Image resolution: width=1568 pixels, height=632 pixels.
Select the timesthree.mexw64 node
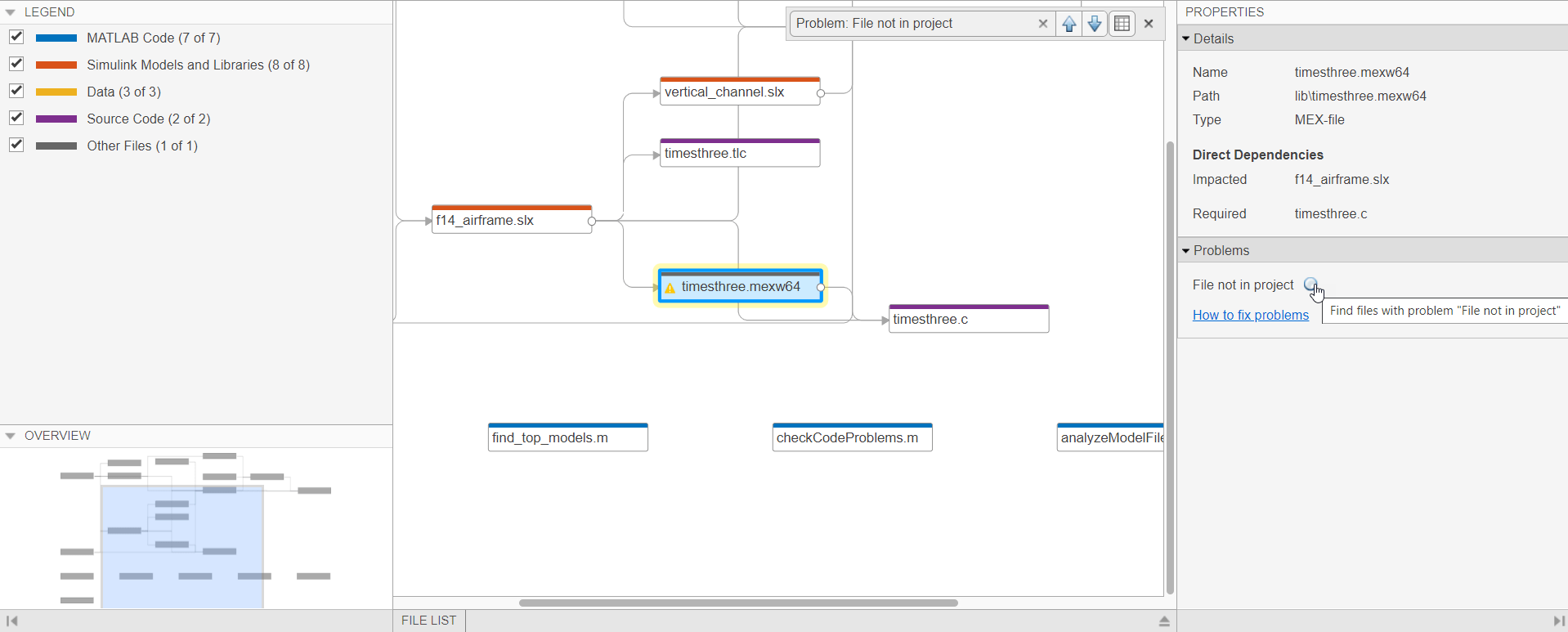741,286
